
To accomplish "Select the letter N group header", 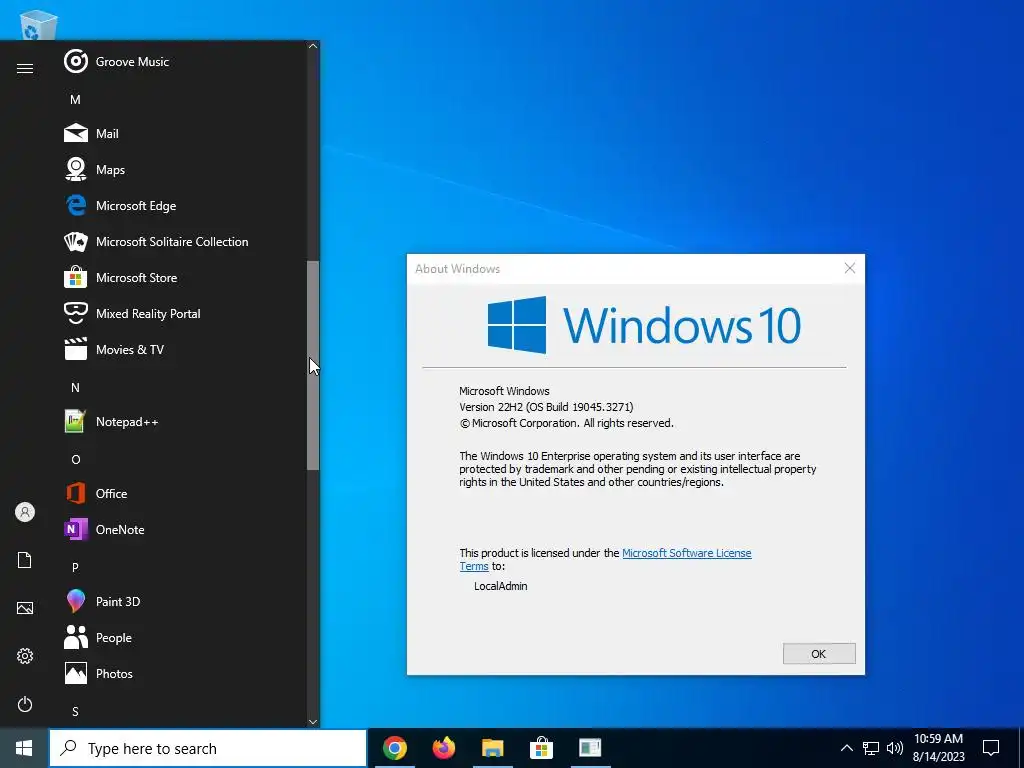I will [75, 387].
